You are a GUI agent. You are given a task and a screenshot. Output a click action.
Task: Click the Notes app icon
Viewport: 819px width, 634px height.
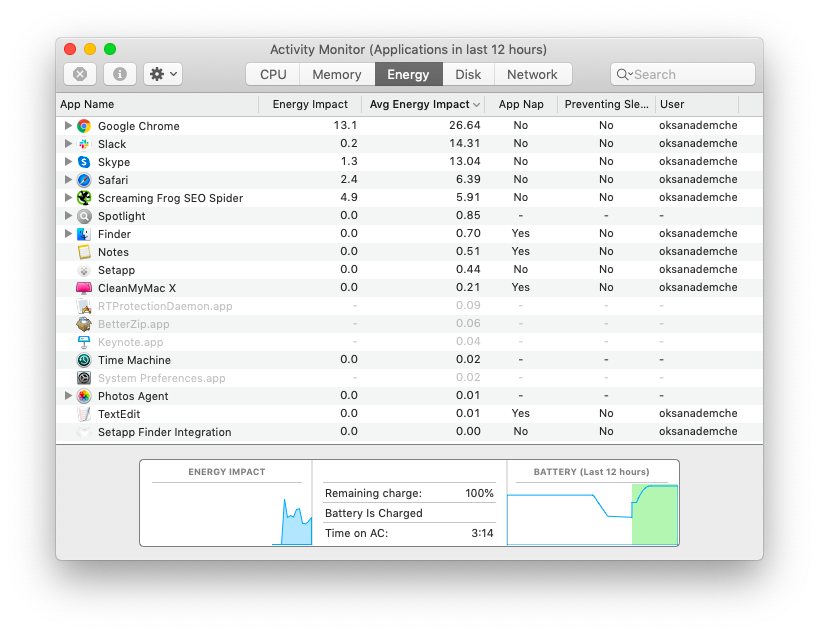pyautogui.click(x=84, y=252)
